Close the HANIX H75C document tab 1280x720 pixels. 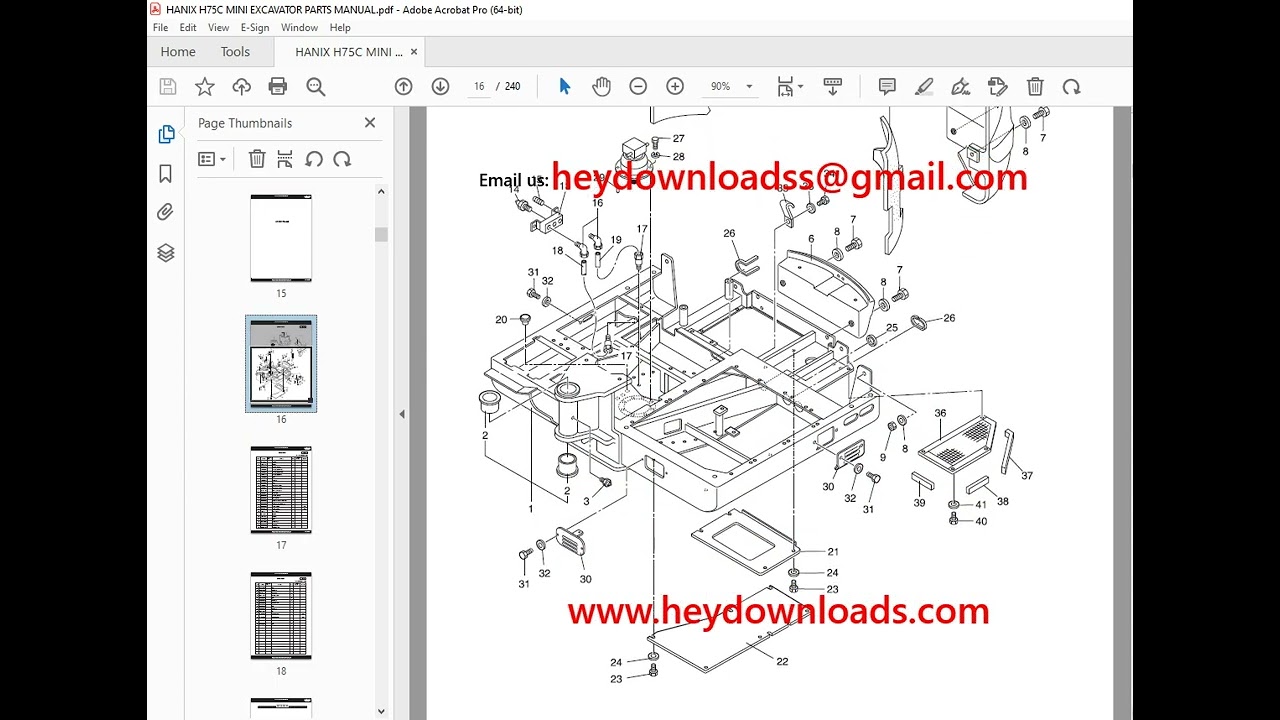(x=415, y=52)
